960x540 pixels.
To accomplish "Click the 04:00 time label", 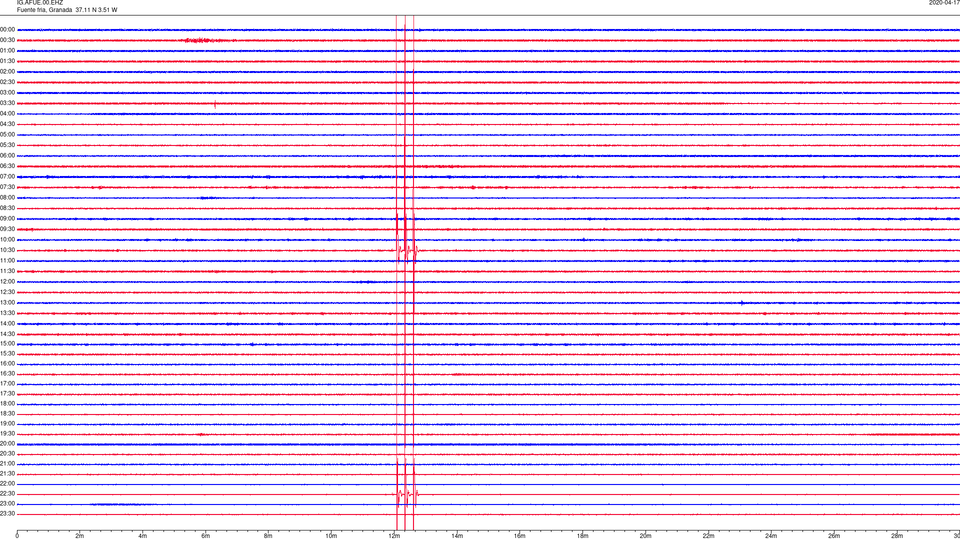I will tap(8, 113).
